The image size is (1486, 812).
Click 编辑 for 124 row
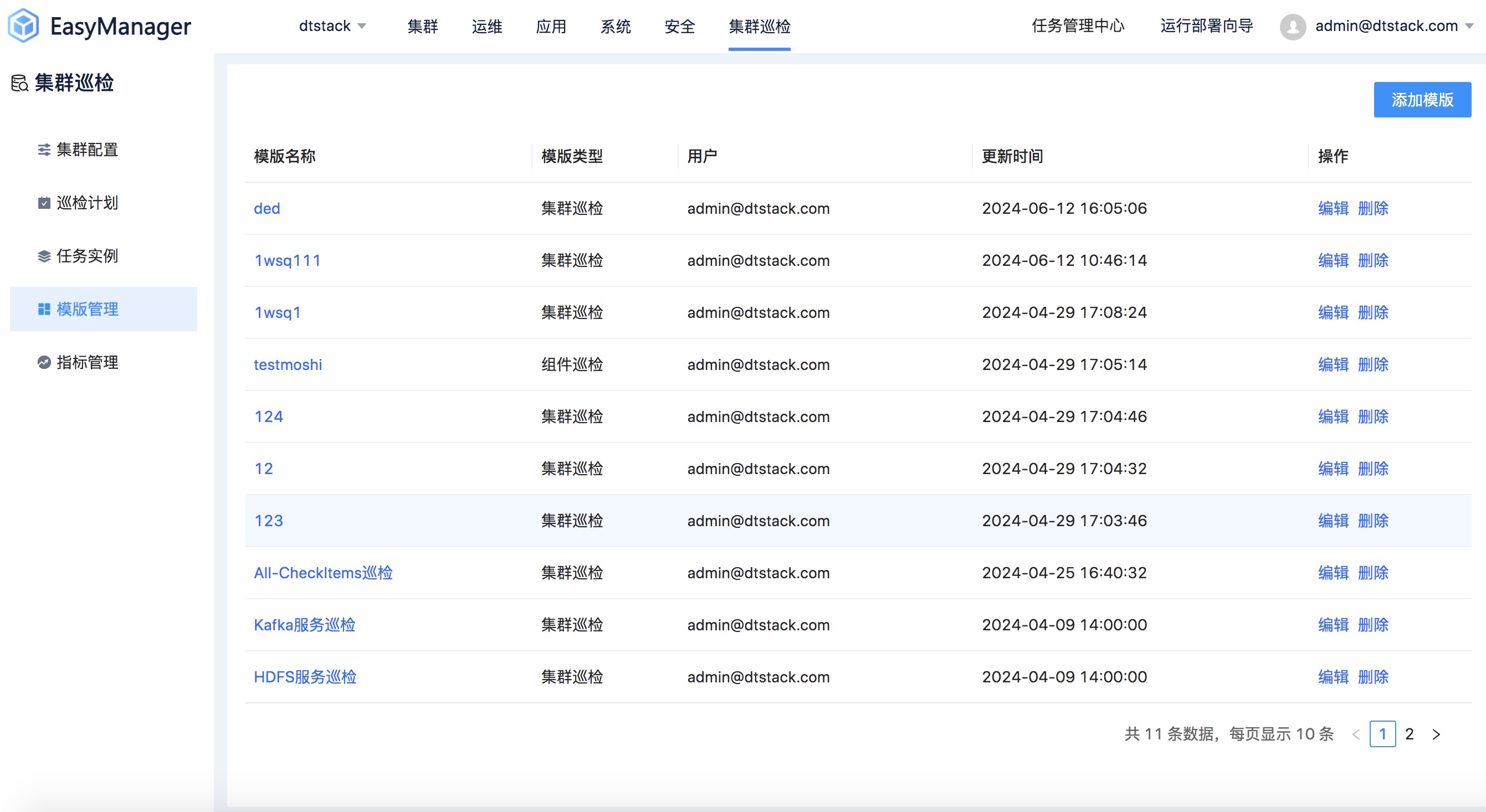(1333, 417)
